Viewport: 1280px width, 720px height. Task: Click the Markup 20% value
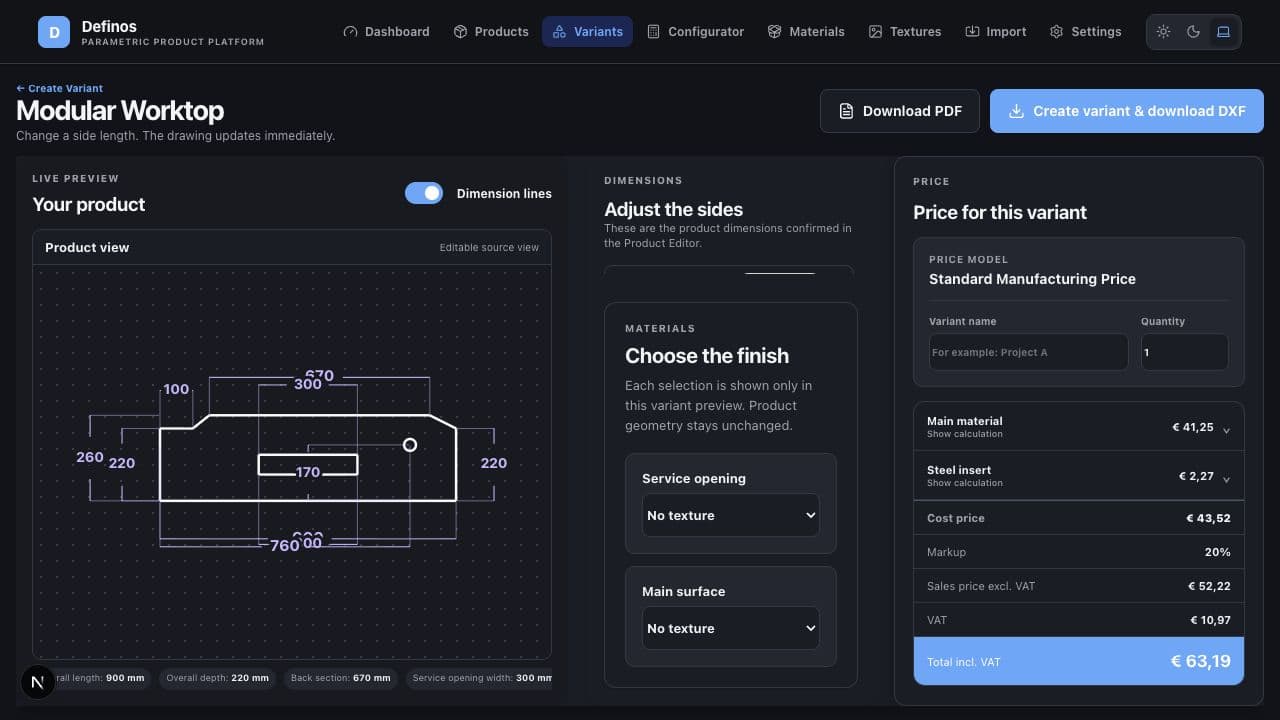coord(1217,552)
